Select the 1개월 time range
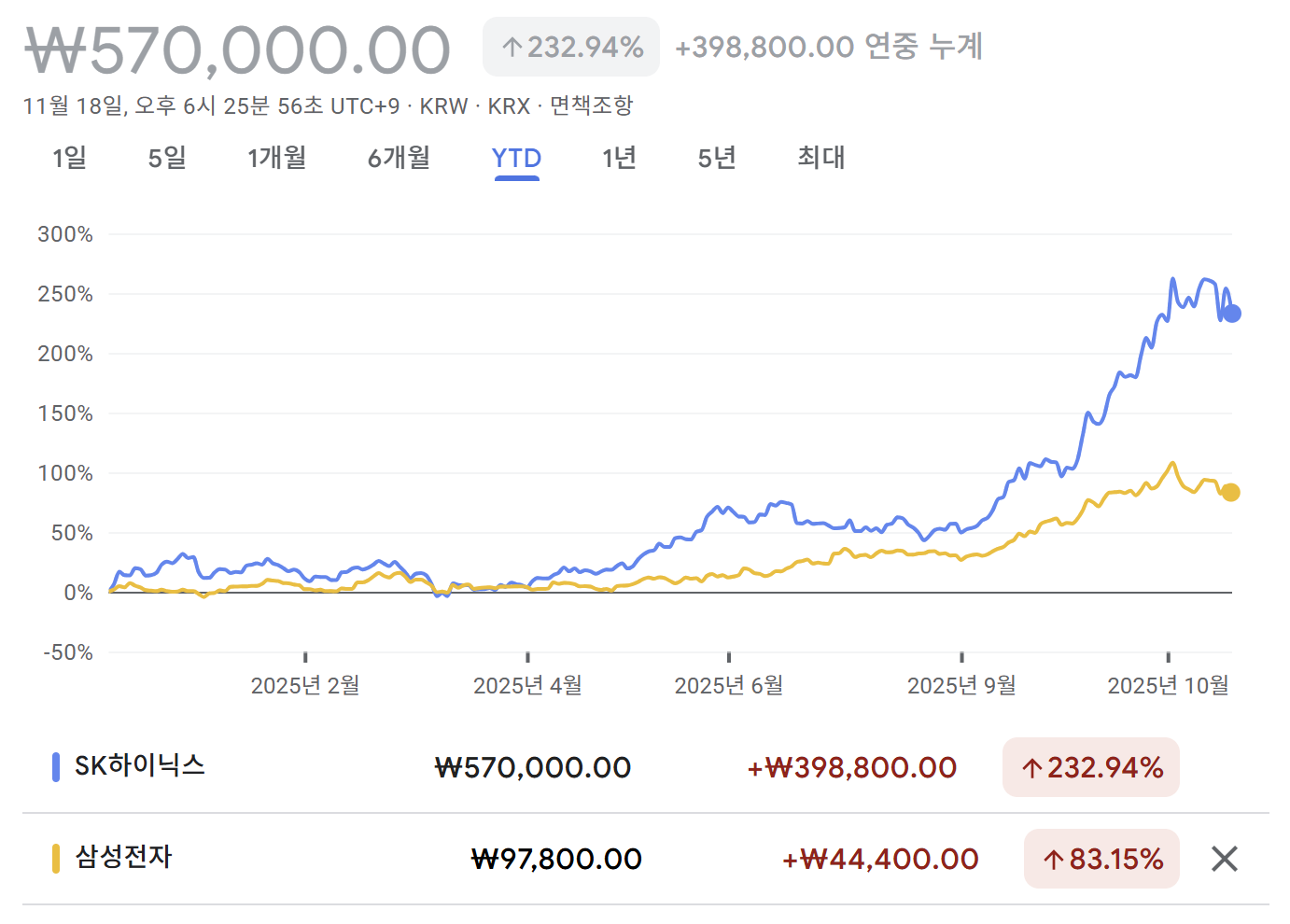 277,158
